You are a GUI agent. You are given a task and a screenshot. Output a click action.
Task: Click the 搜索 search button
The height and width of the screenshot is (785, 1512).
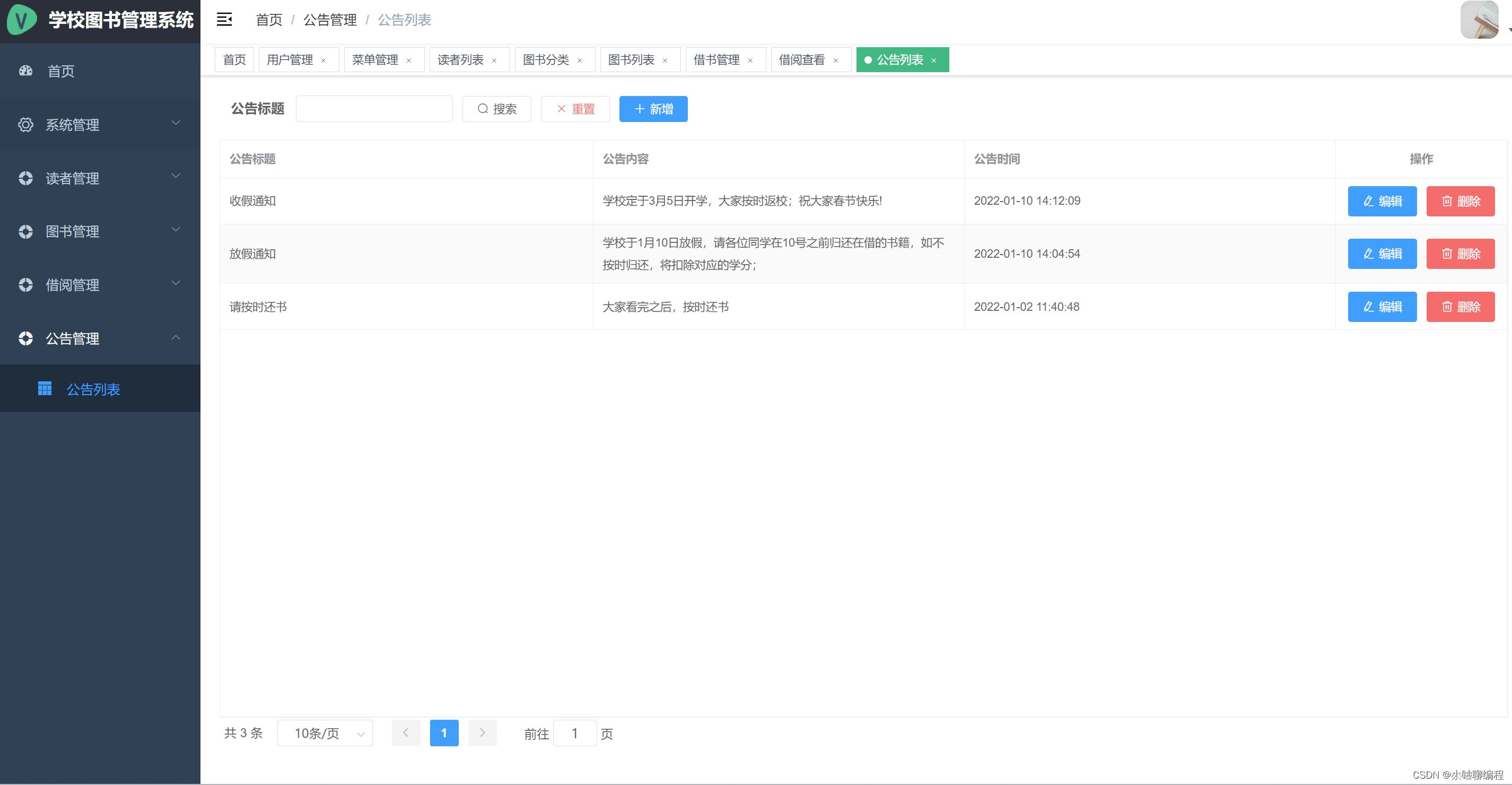coord(496,109)
